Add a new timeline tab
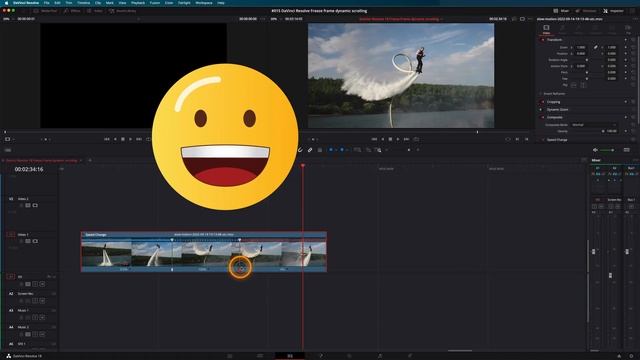 90,160
